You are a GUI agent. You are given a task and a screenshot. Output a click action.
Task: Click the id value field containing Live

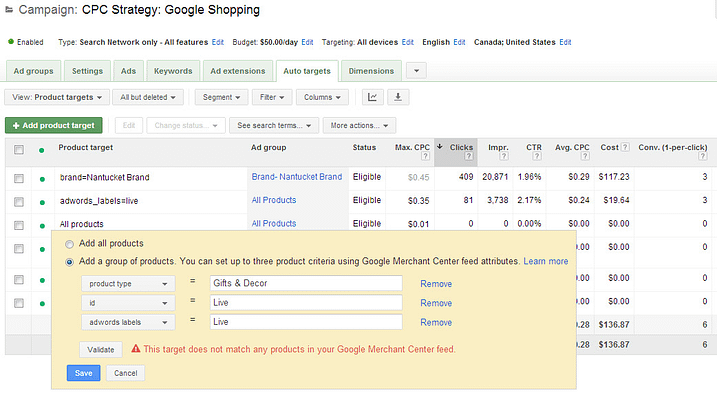pyautogui.click(x=306, y=302)
